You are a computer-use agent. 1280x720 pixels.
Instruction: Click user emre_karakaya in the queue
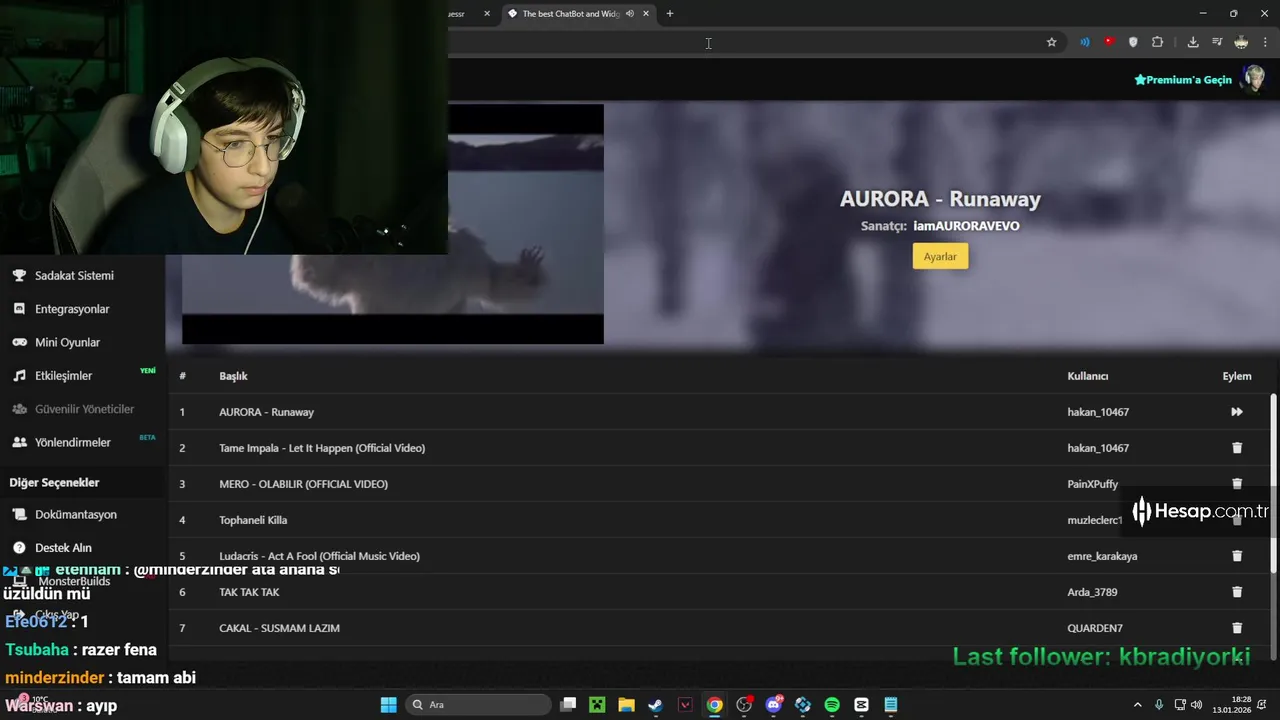1102,556
